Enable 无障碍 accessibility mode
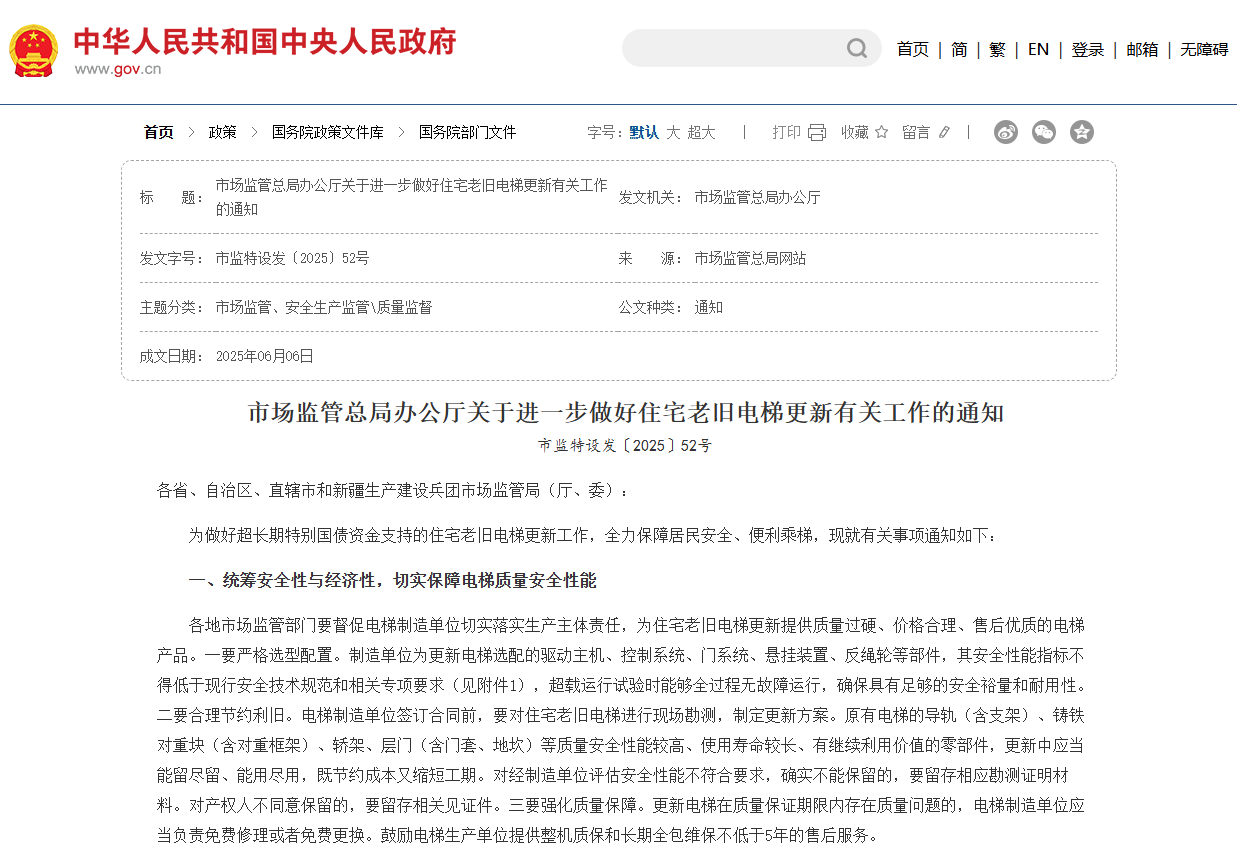This screenshot has width=1237, height=855. 1203,49
